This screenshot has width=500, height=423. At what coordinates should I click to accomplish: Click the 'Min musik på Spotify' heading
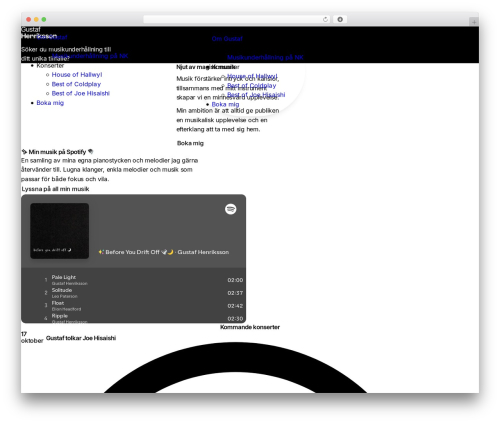[57, 152]
